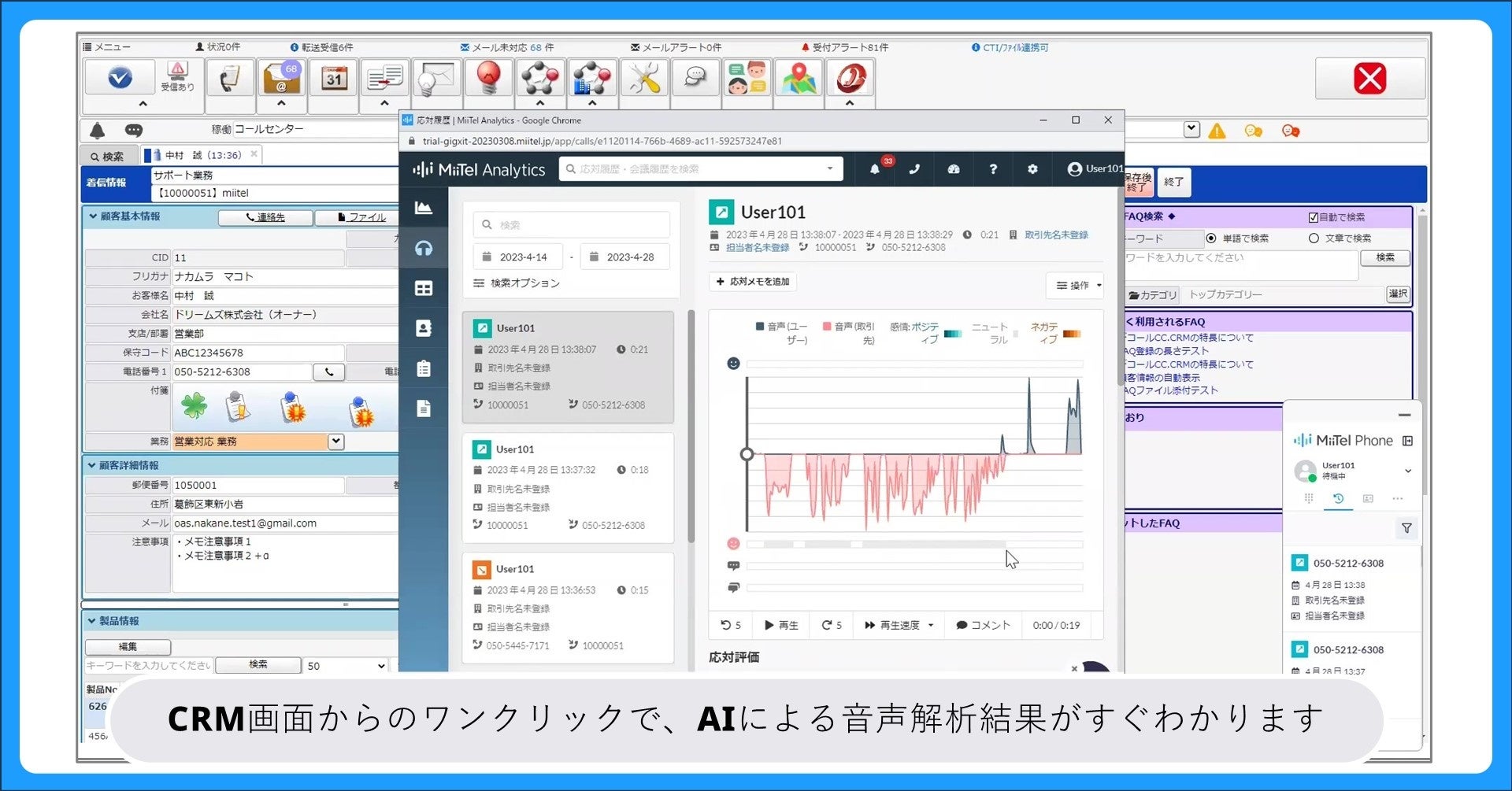Open the phone clipboard toolbar icon
This screenshot has height=791, width=1512.
coord(230,78)
